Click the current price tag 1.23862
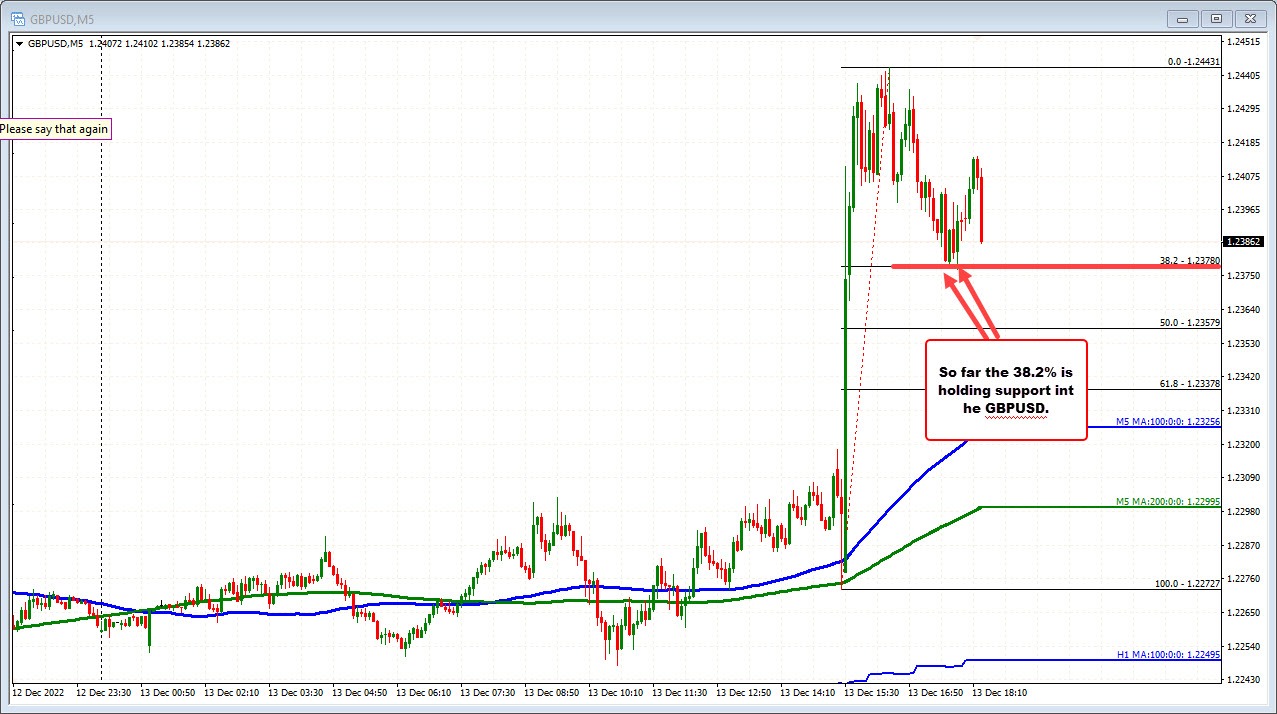 [x=1245, y=241]
